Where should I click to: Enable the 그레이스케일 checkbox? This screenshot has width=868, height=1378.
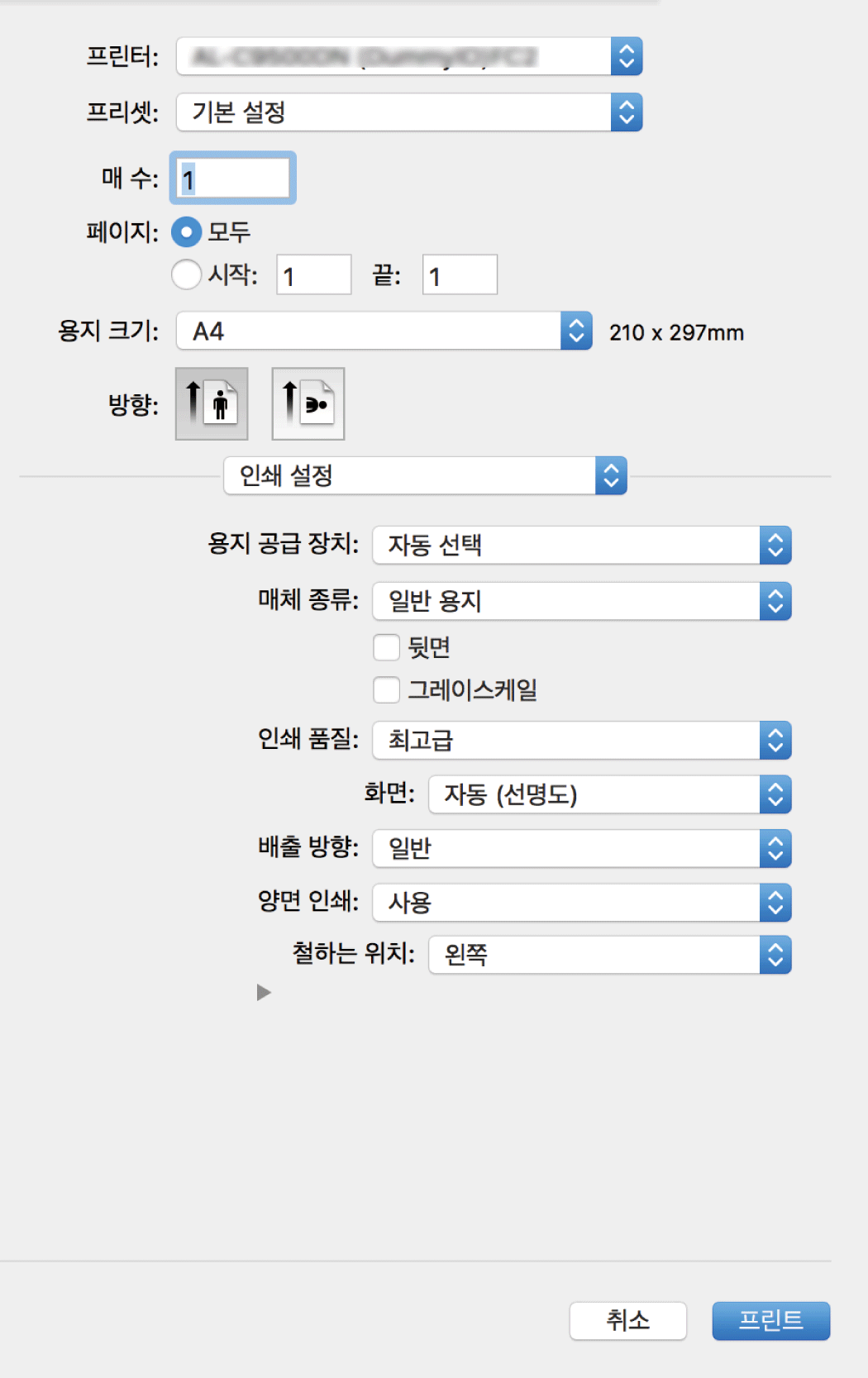coord(386,689)
